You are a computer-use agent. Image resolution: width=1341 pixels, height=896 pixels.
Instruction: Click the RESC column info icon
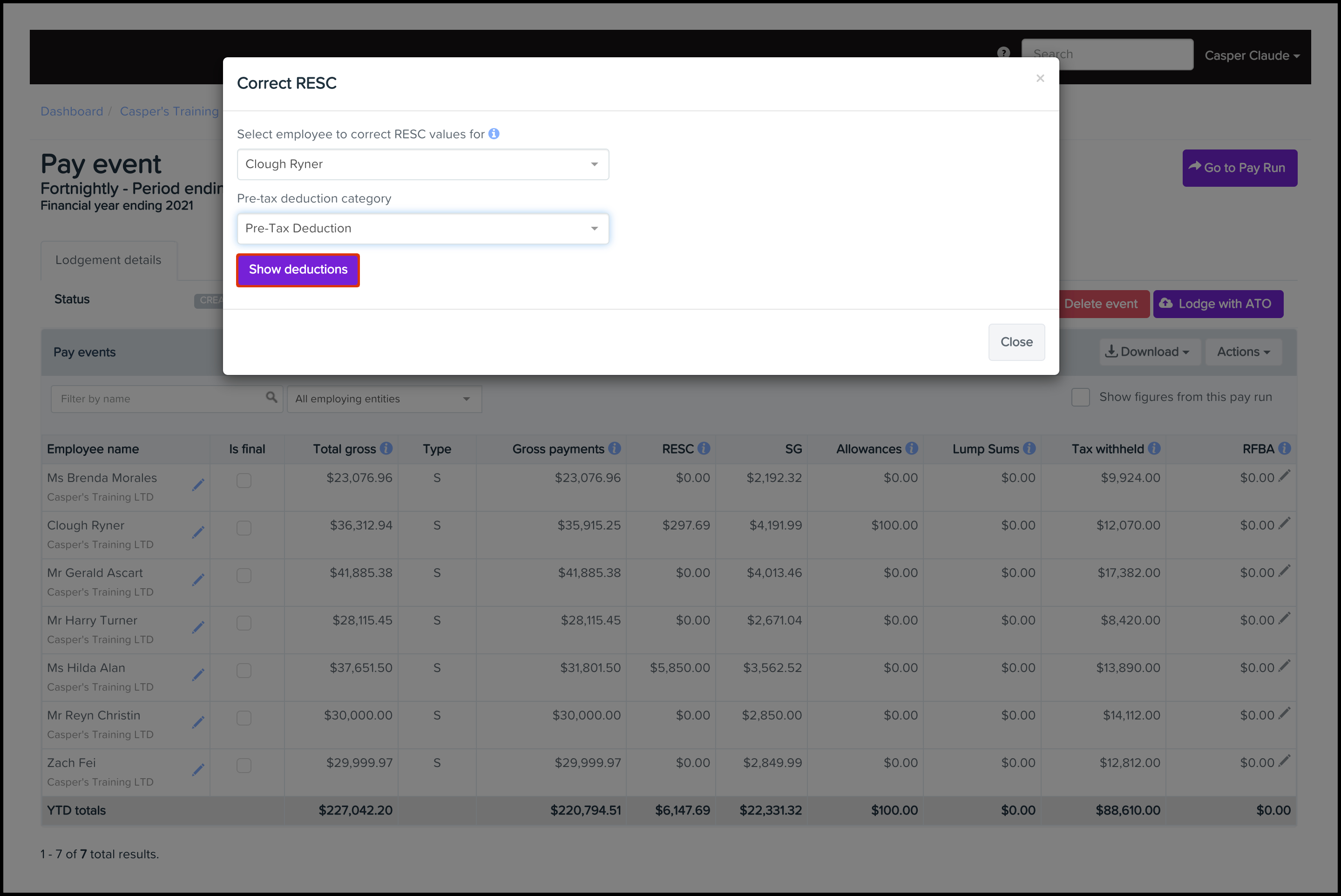(x=704, y=448)
